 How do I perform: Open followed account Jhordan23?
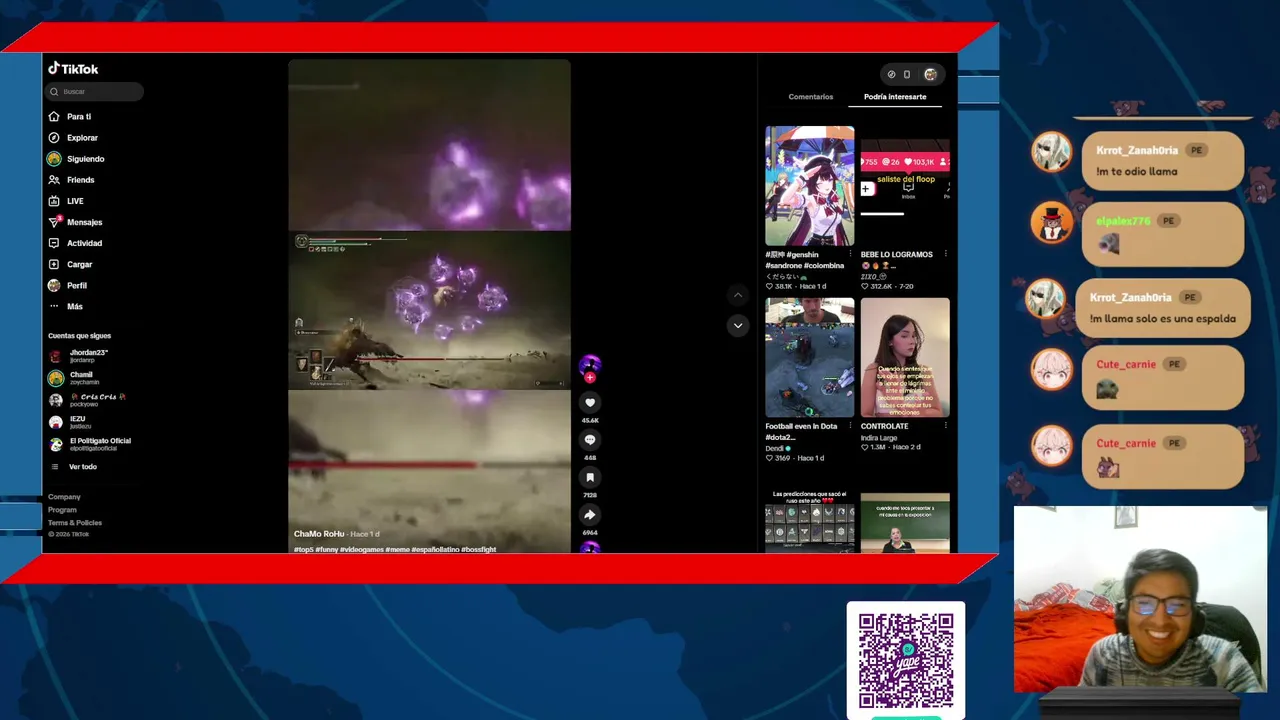point(90,355)
